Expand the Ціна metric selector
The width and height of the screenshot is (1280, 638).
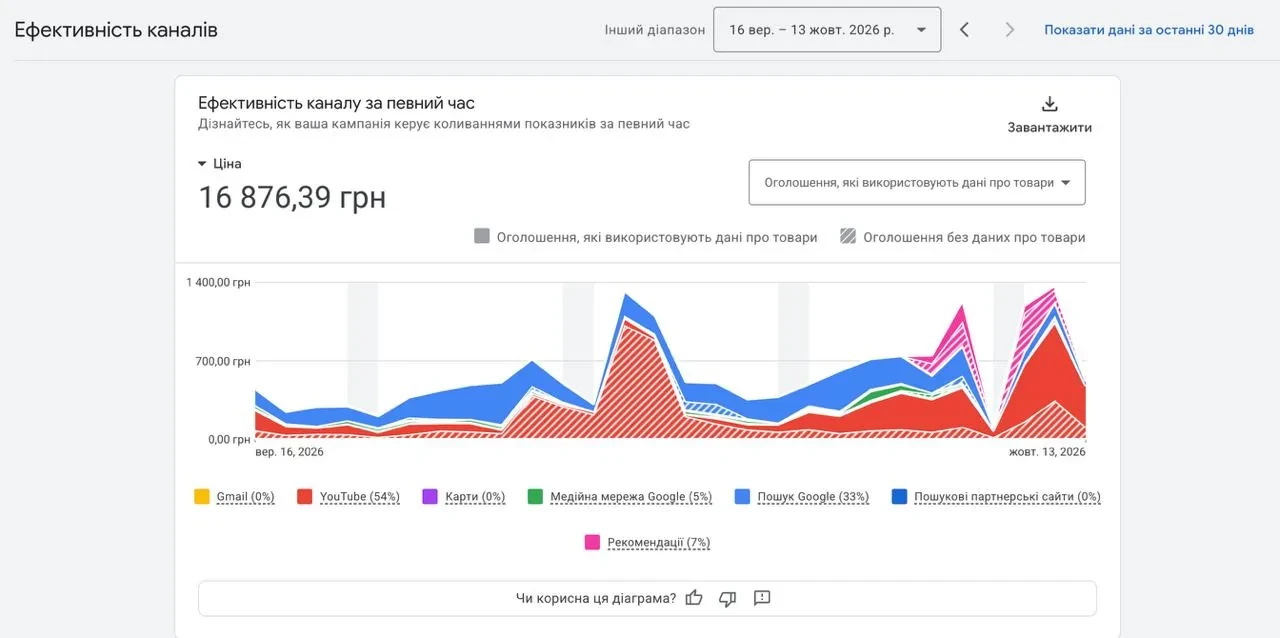point(219,163)
